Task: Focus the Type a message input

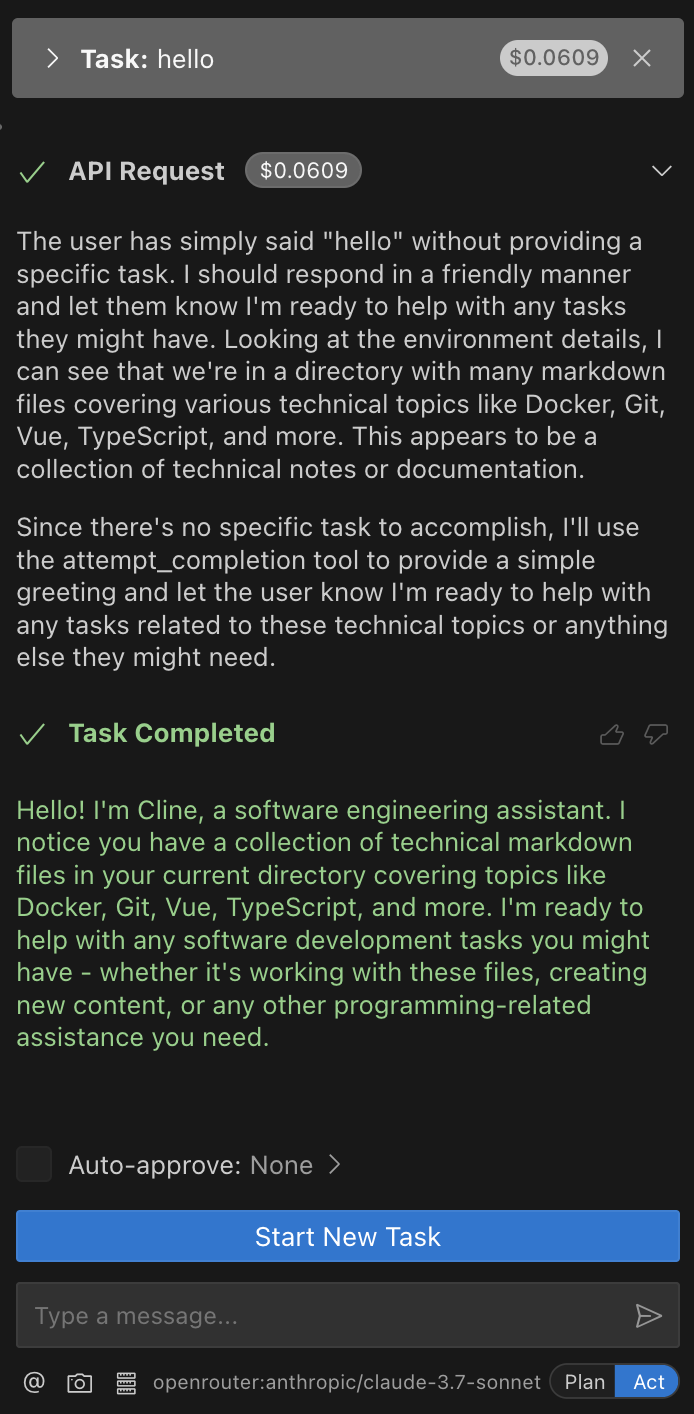Action: click(320, 1316)
